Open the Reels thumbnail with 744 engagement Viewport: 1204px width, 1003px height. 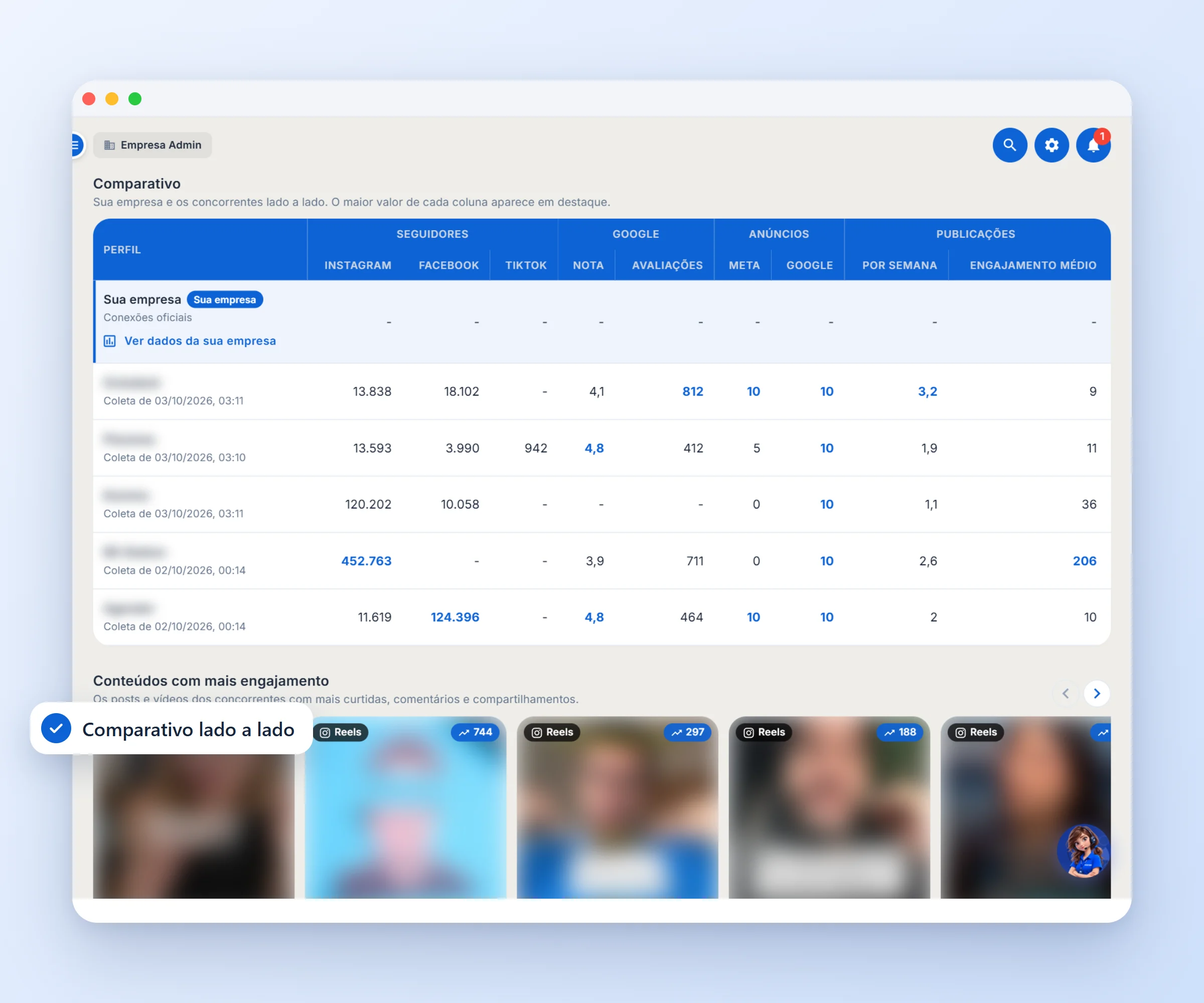[405, 807]
